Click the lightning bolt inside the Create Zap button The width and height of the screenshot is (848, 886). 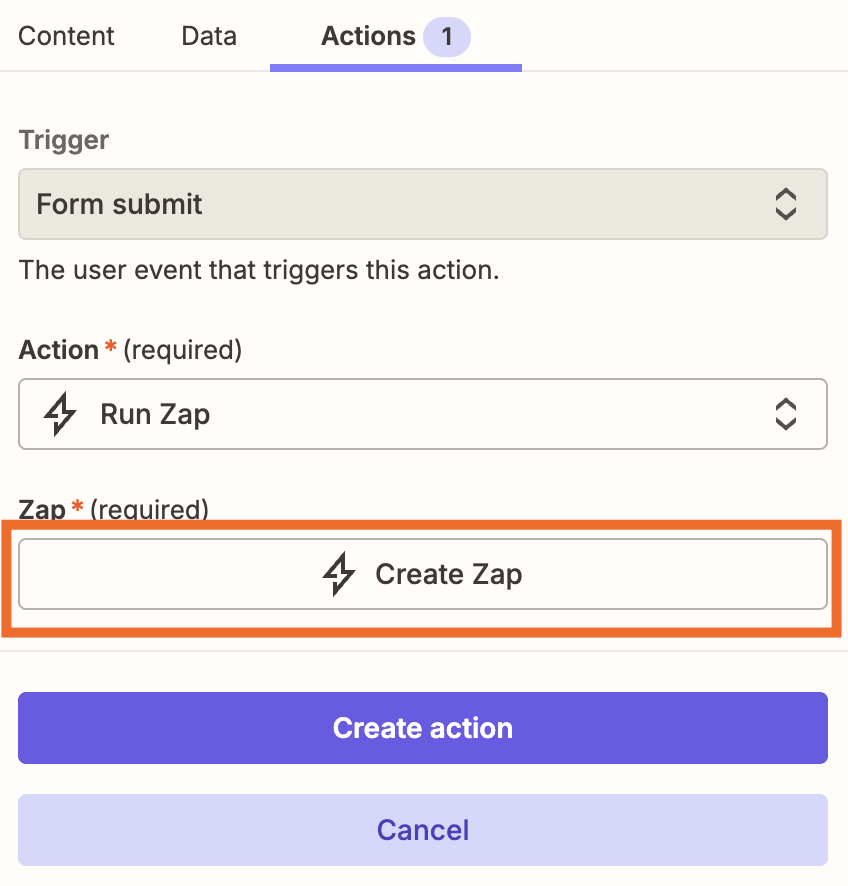point(341,574)
